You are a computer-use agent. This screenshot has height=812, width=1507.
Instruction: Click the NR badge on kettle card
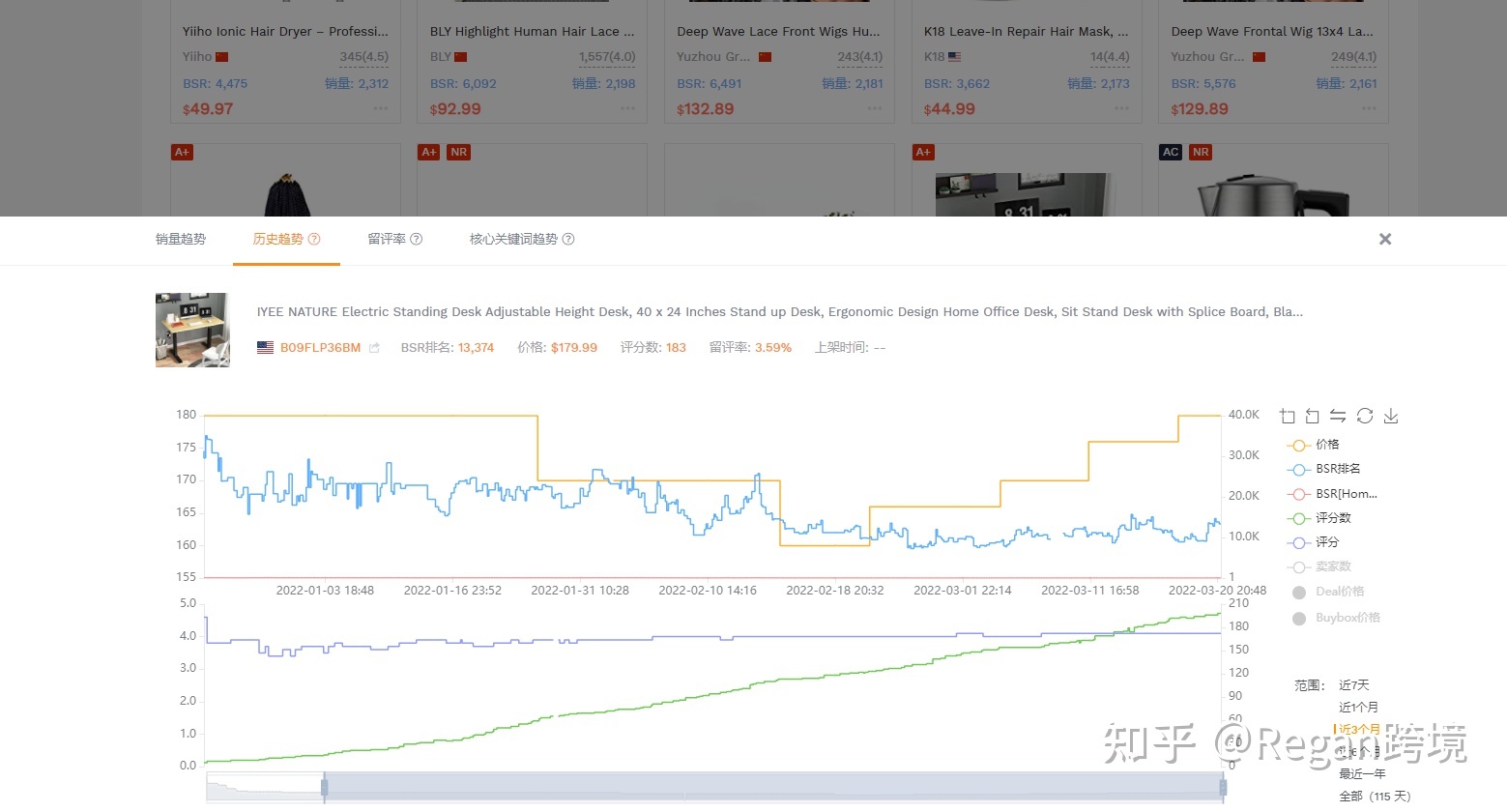pyautogui.click(x=1201, y=152)
